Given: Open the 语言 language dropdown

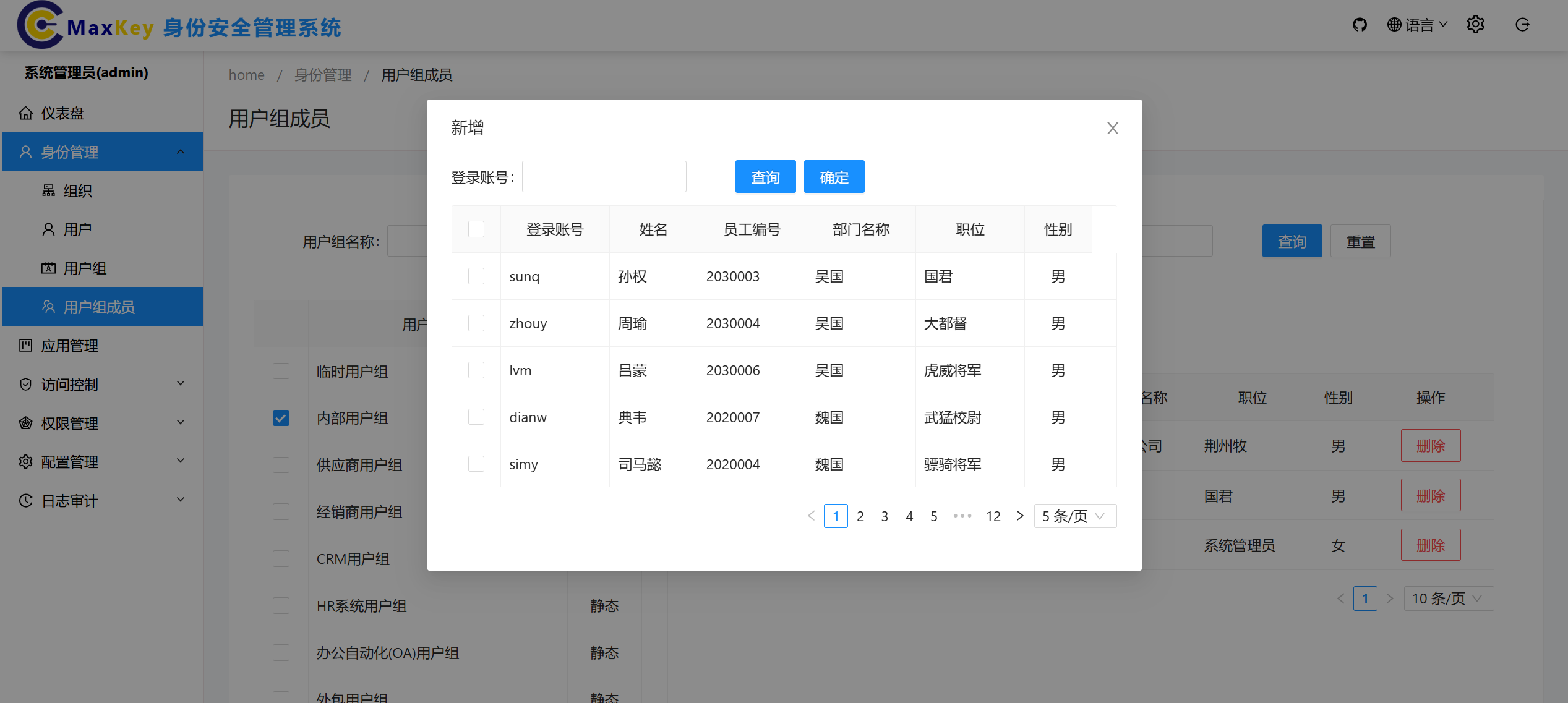Looking at the screenshot, I should pyautogui.click(x=1417, y=25).
